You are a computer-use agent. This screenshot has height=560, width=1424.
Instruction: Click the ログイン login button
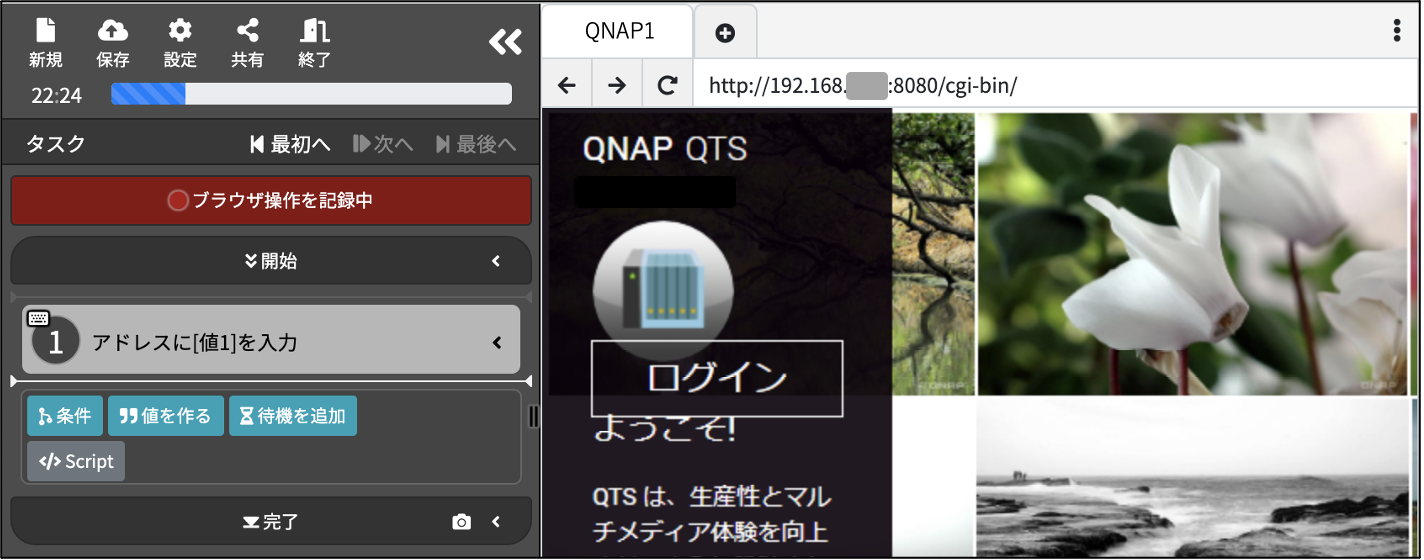(717, 378)
